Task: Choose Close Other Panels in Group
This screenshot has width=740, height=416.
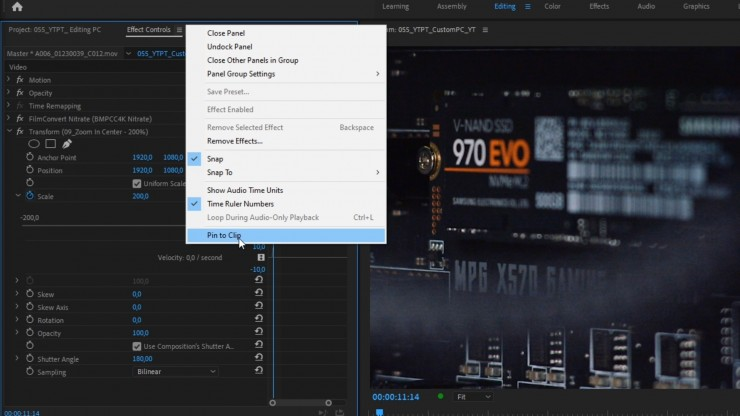Action: [286, 60]
